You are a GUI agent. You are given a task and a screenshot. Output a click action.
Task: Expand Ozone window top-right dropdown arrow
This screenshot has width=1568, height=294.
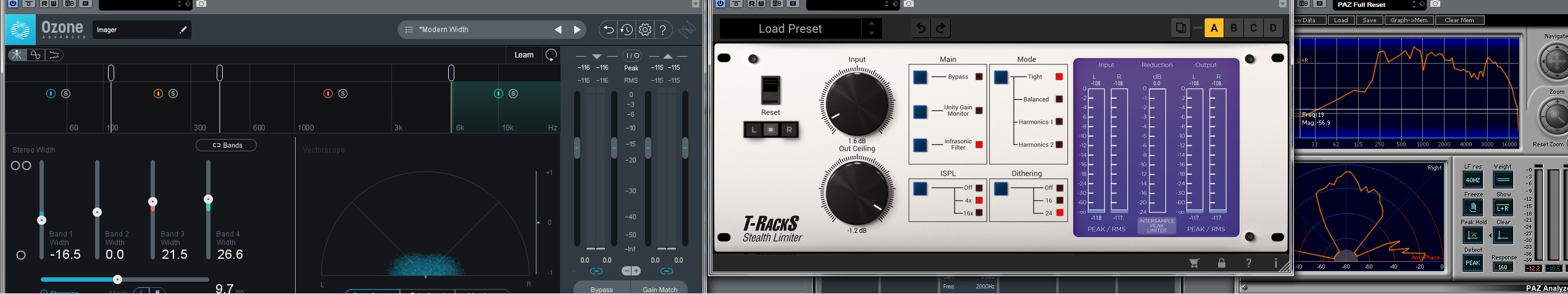(x=696, y=4)
